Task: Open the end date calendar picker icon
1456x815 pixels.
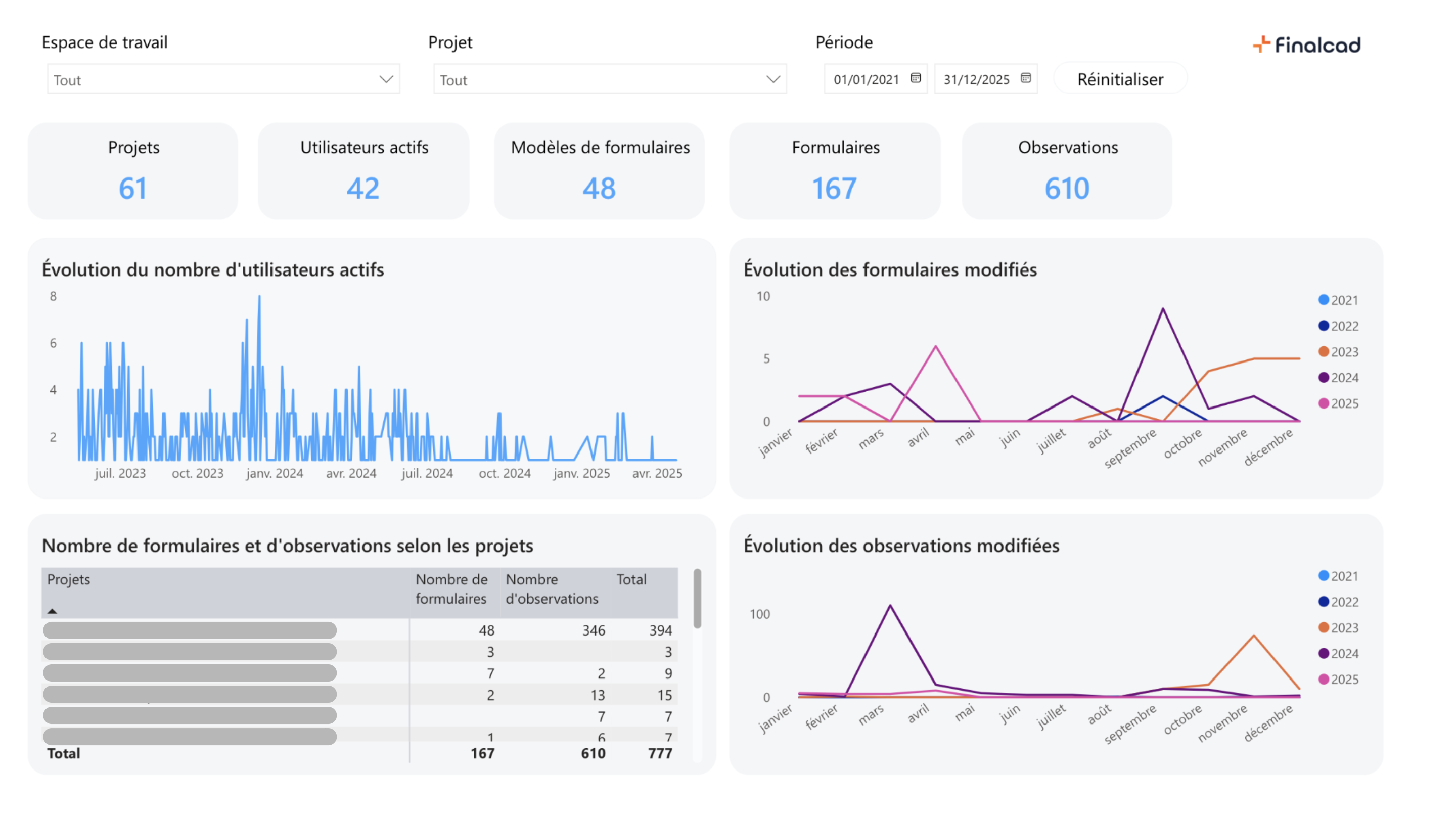Action: coord(1025,78)
